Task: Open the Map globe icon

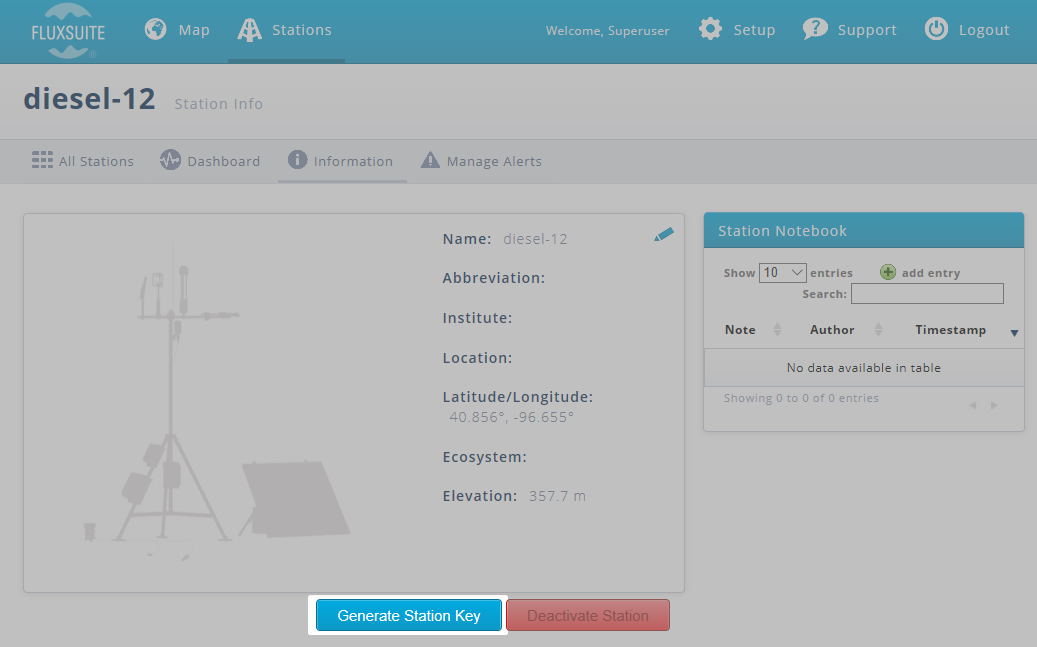Action: [156, 30]
